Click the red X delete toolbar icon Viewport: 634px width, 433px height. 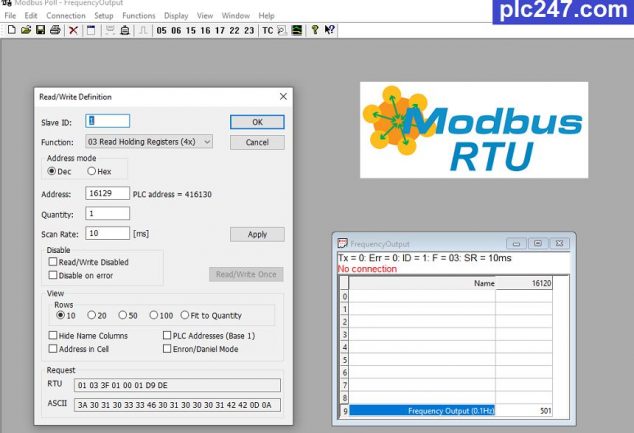point(73,30)
